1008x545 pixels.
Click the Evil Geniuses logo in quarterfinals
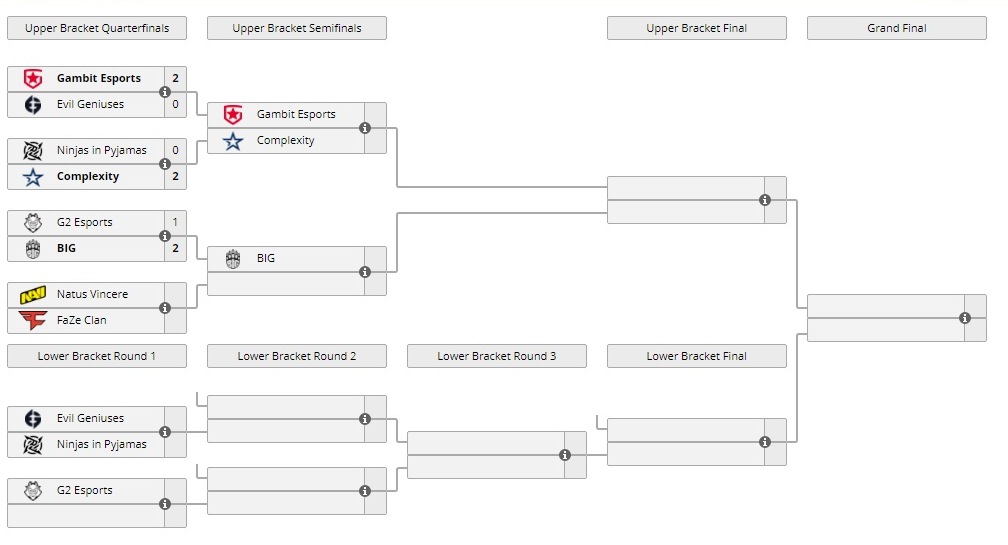(x=33, y=104)
